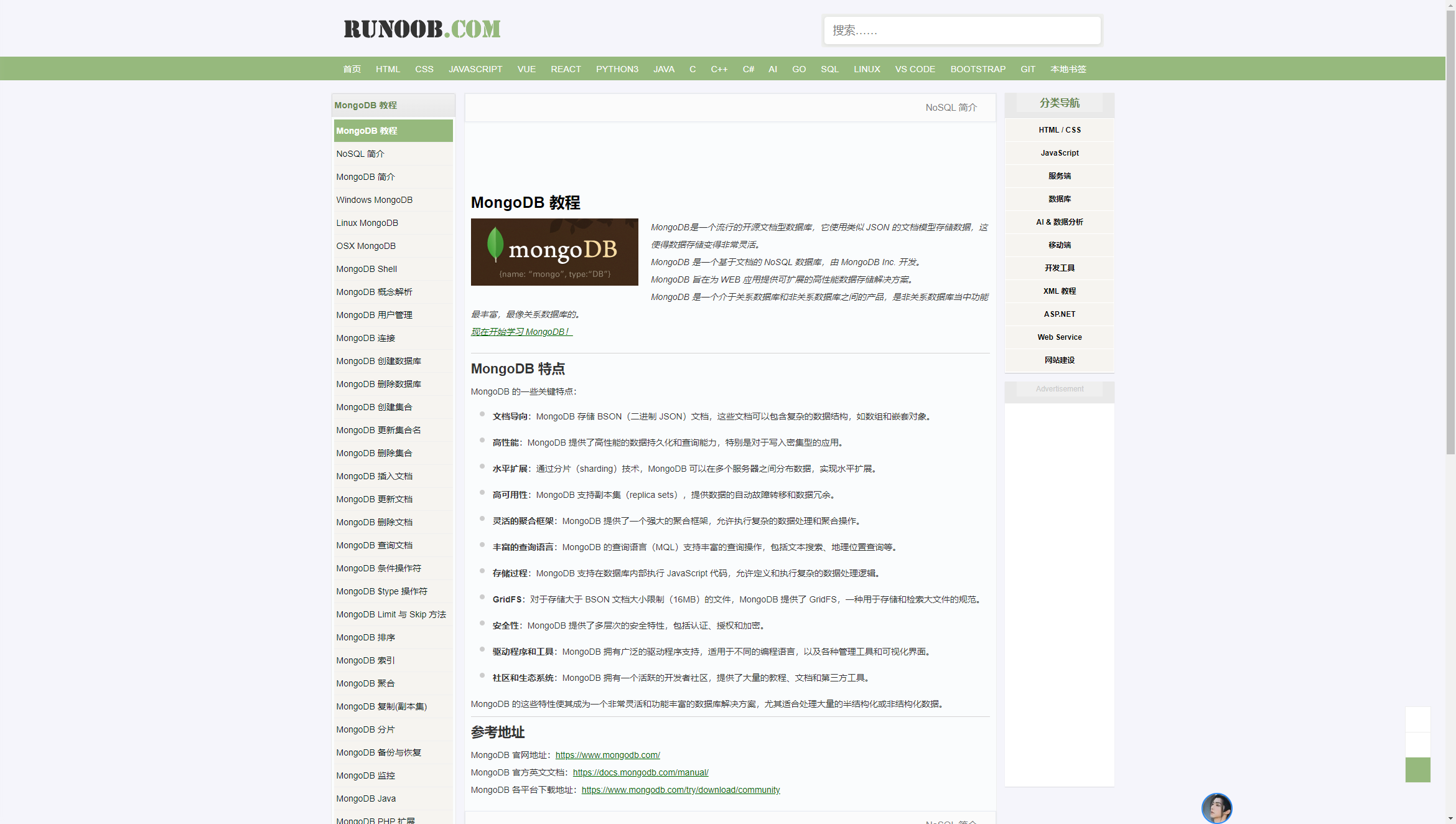
Task: Open AI & 数据分析 category
Action: (1059, 222)
